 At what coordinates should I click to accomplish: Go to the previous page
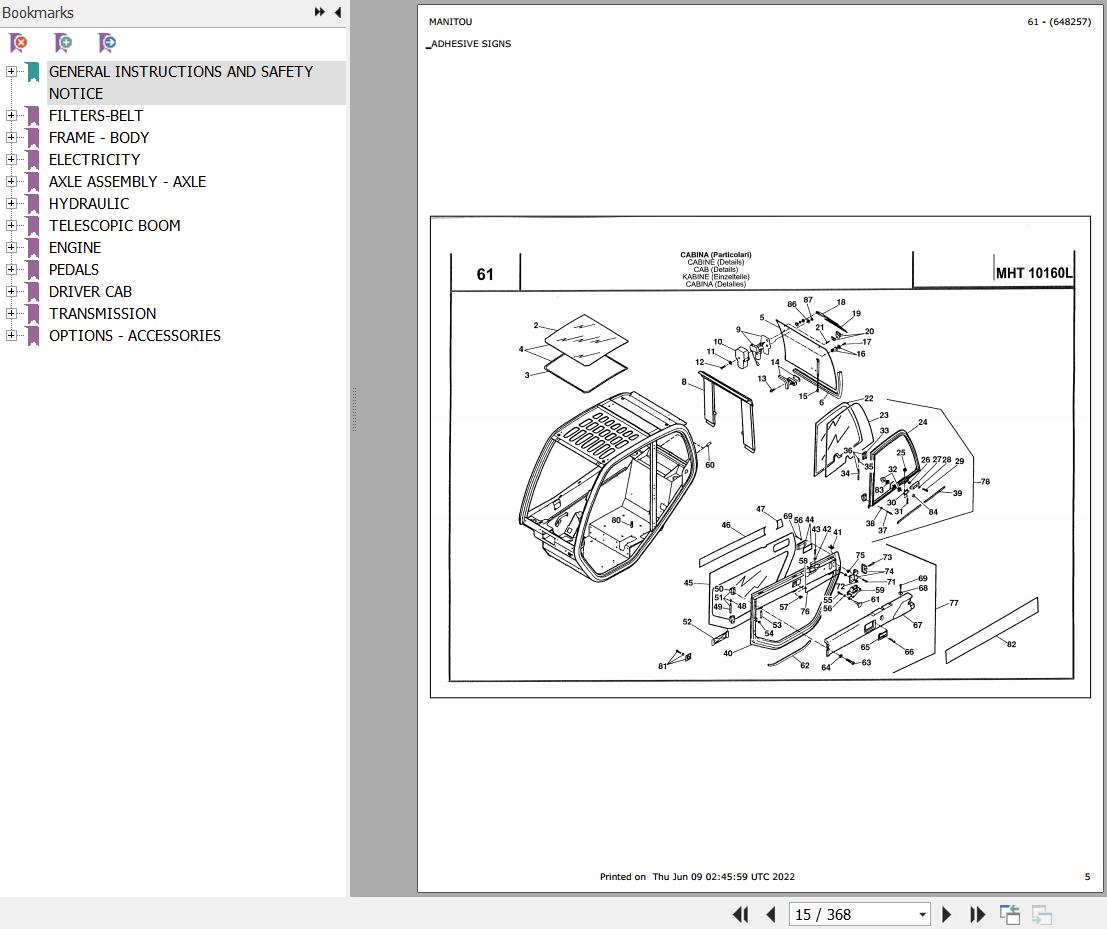pos(771,914)
